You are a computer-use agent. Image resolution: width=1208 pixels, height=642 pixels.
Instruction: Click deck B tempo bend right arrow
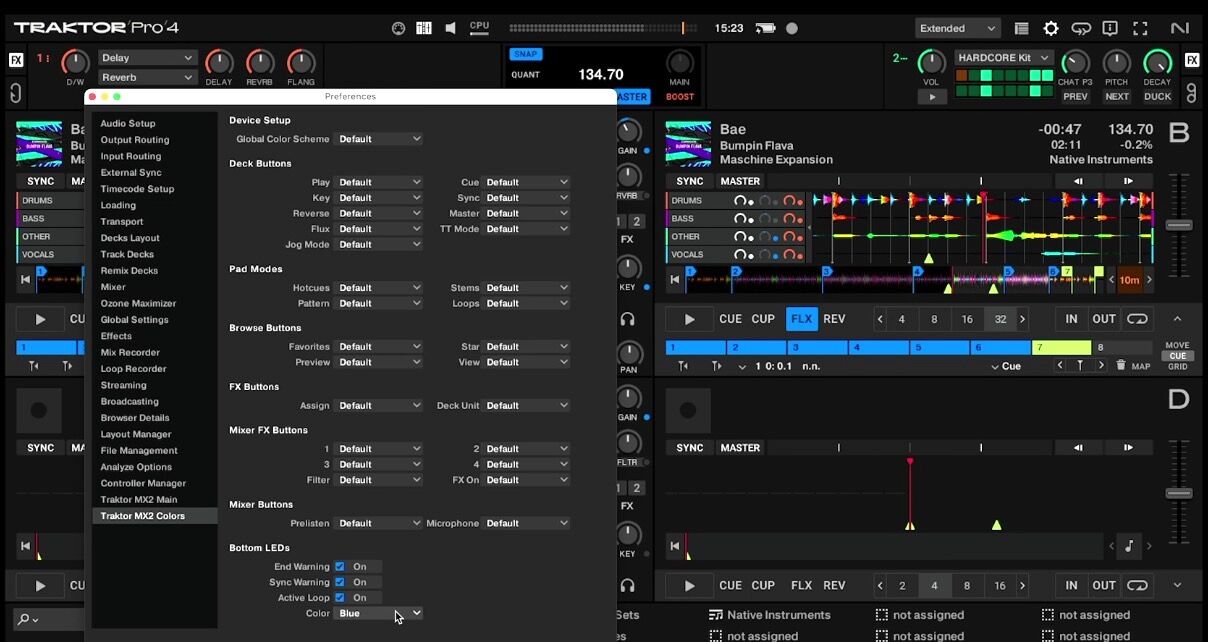(x=1128, y=181)
